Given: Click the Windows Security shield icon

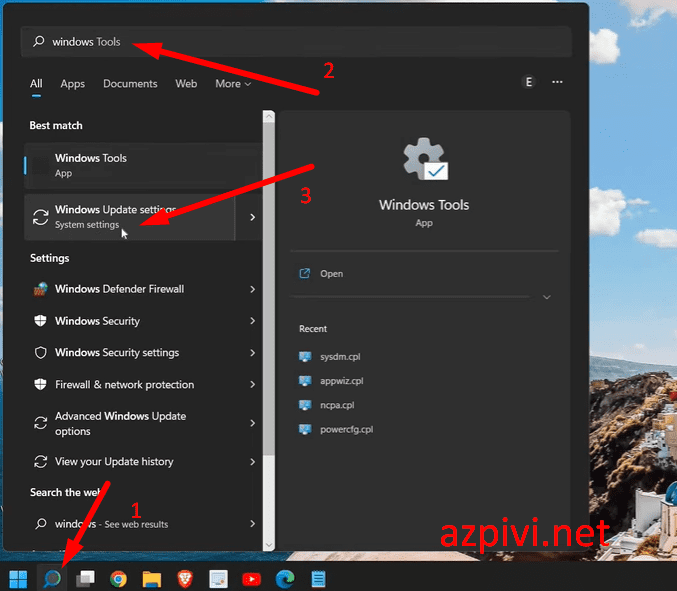Looking at the screenshot, I should coord(41,321).
